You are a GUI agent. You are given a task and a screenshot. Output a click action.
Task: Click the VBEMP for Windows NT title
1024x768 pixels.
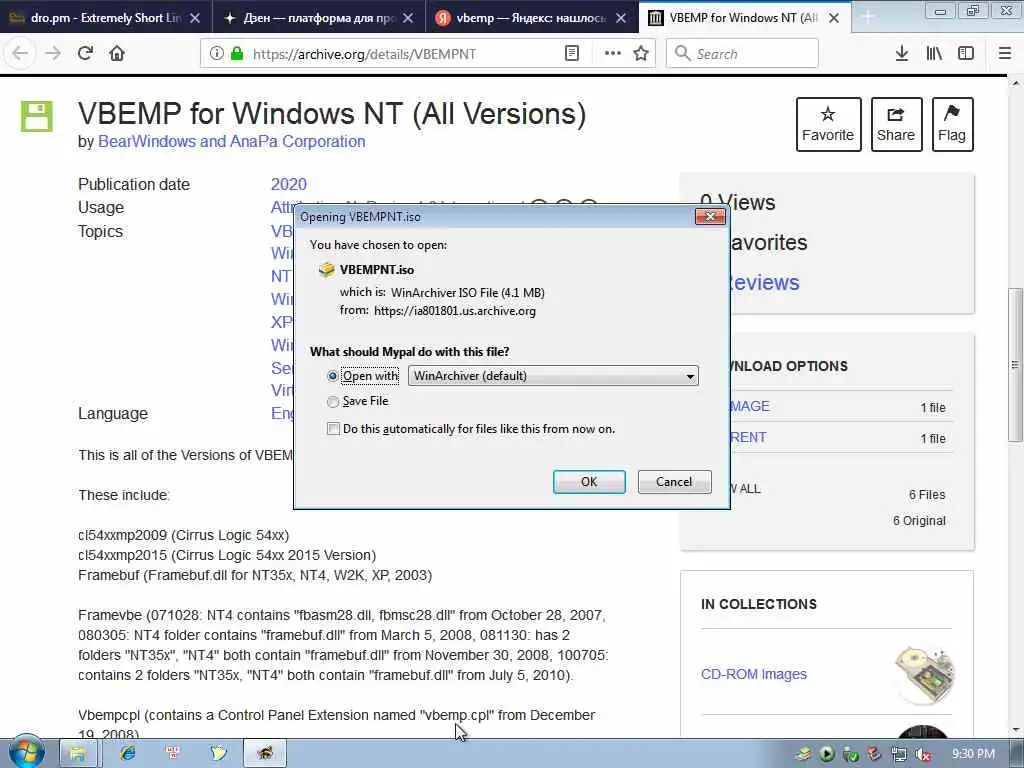click(332, 114)
